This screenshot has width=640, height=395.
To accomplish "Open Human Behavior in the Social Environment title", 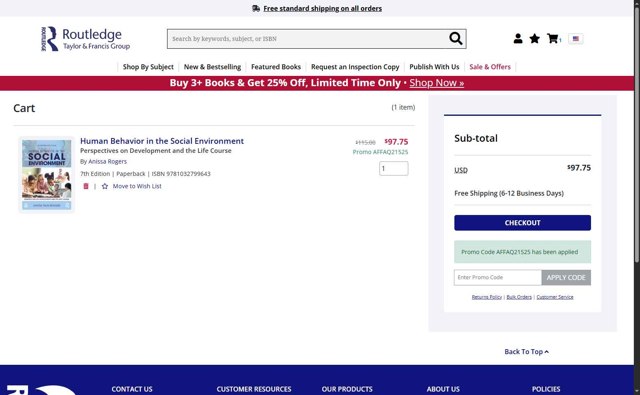I will [162, 141].
